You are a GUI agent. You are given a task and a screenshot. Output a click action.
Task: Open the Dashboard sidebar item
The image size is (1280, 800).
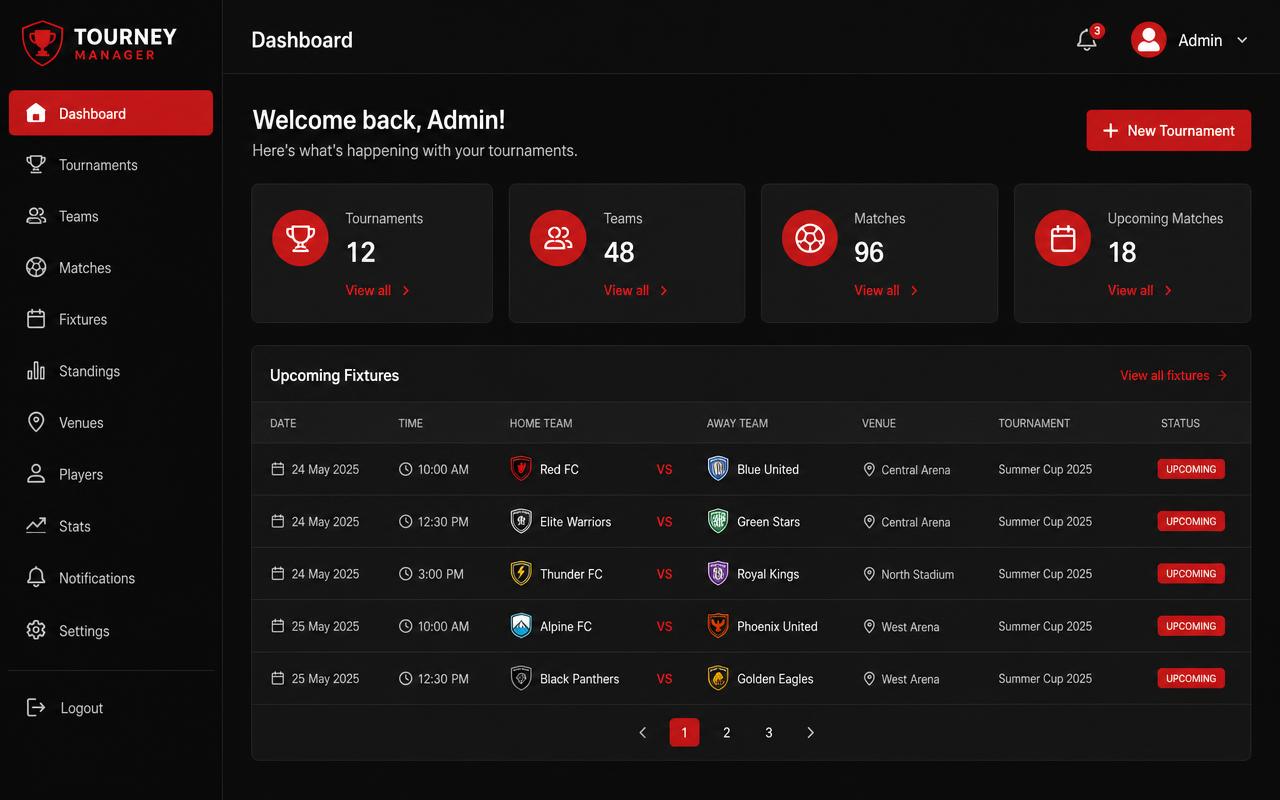pyautogui.click(x=111, y=113)
